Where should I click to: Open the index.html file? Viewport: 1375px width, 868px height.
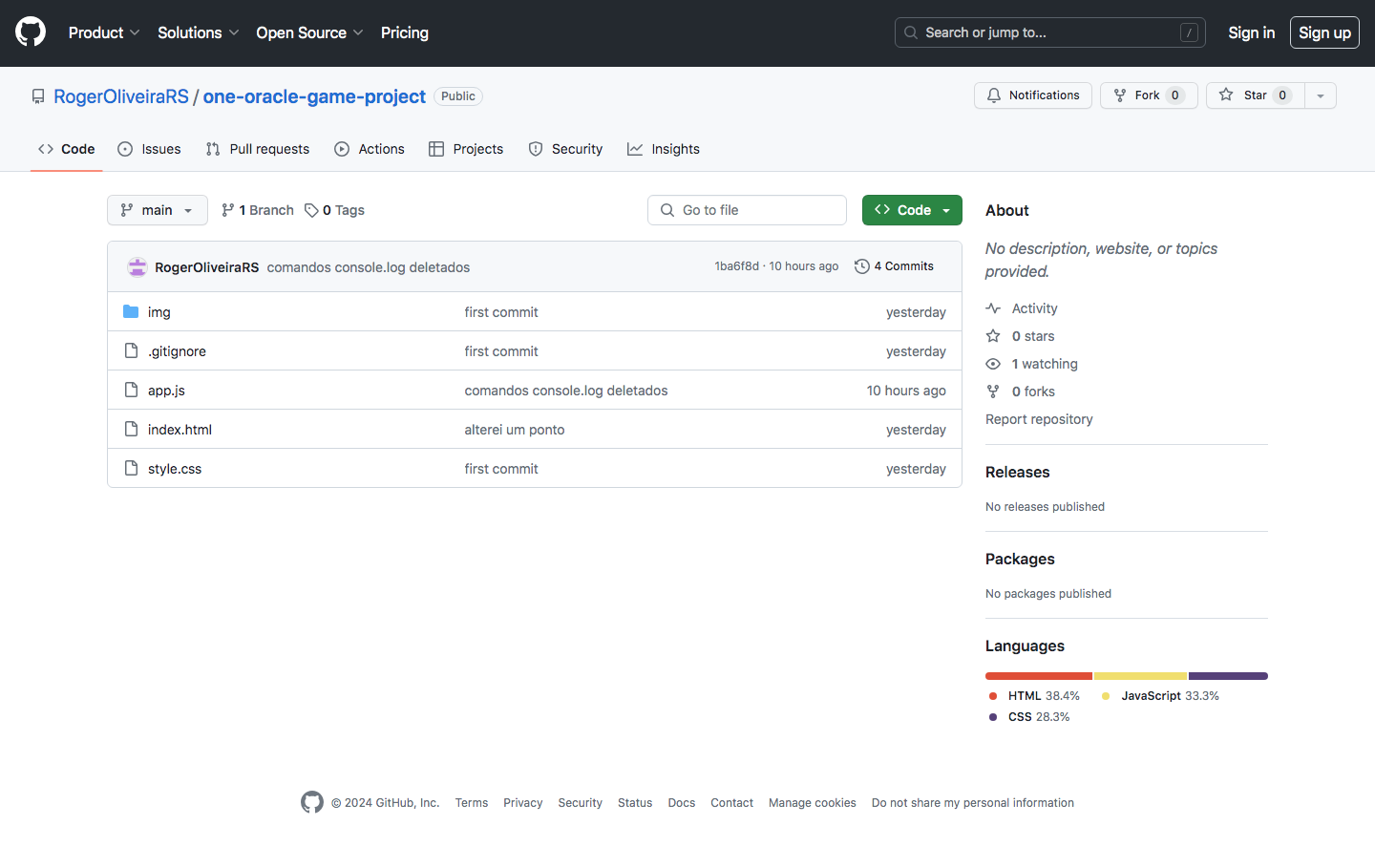point(180,430)
